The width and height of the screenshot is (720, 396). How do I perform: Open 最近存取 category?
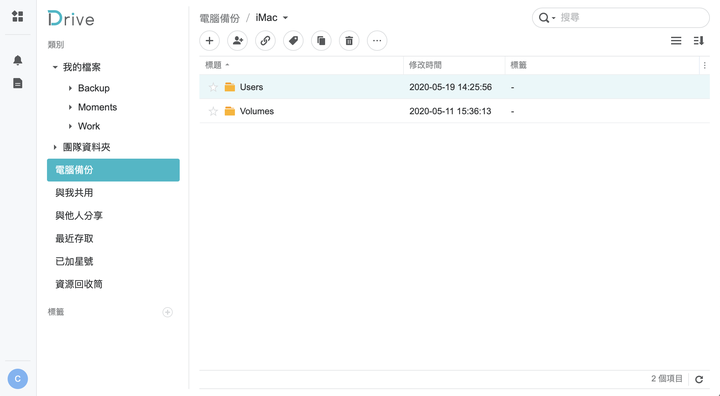[x=74, y=238]
